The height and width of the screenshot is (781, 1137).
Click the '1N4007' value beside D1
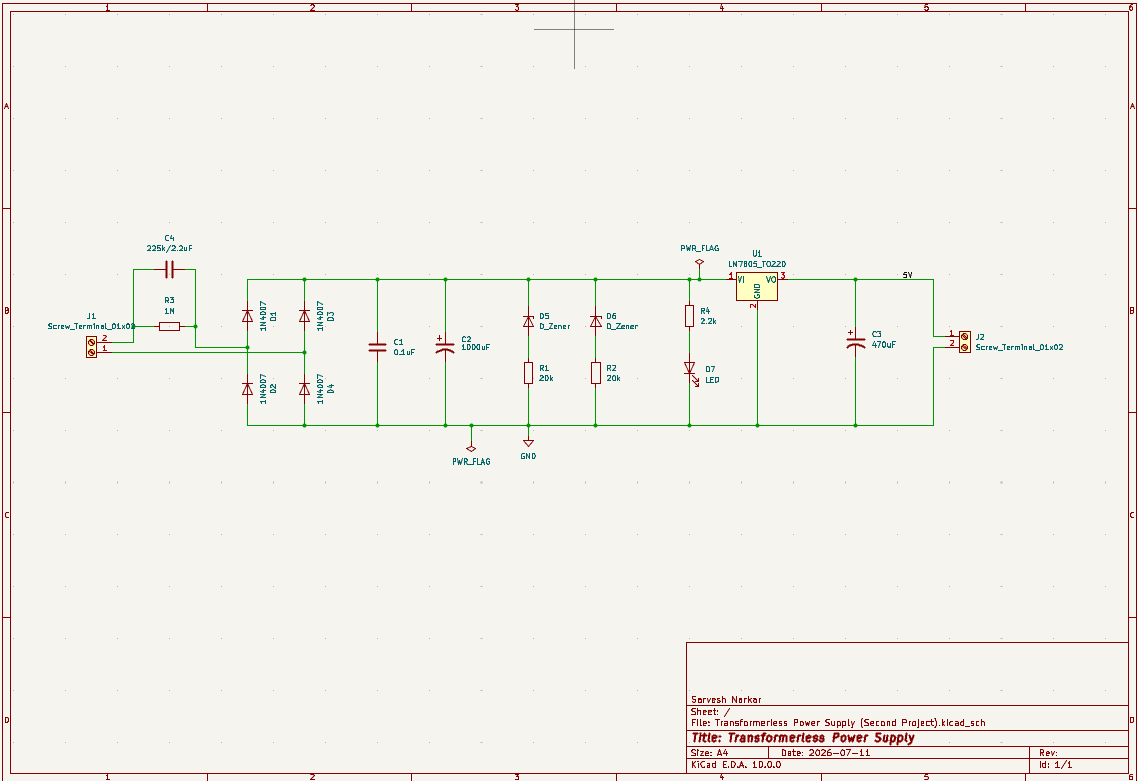(x=263, y=316)
